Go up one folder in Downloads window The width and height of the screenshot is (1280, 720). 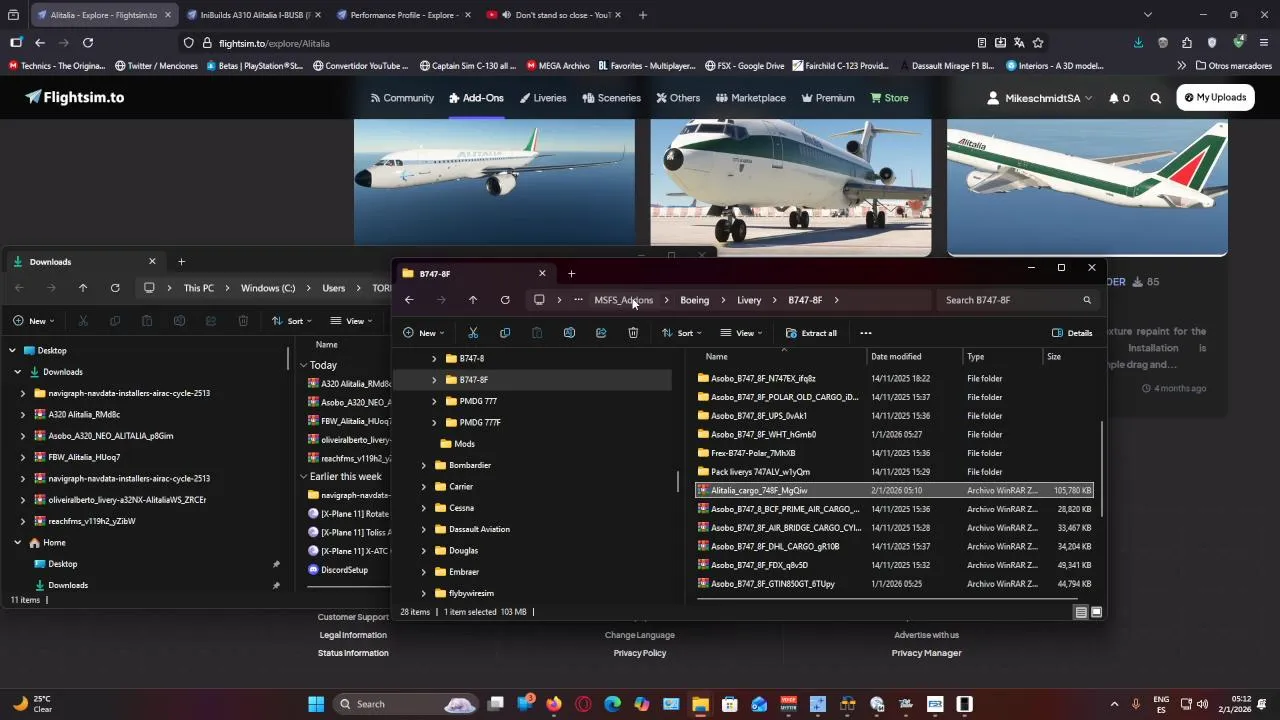coord(83,288)
